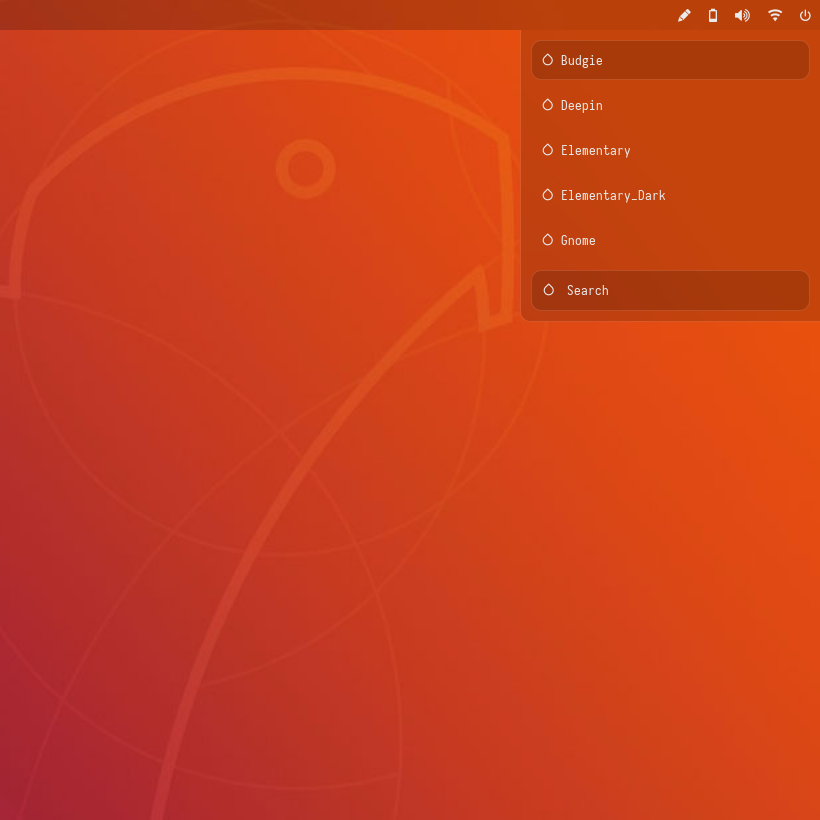Click the bird's eye circle on wallpaper
The height and width of the screenshot is (820, 820).
305,168
